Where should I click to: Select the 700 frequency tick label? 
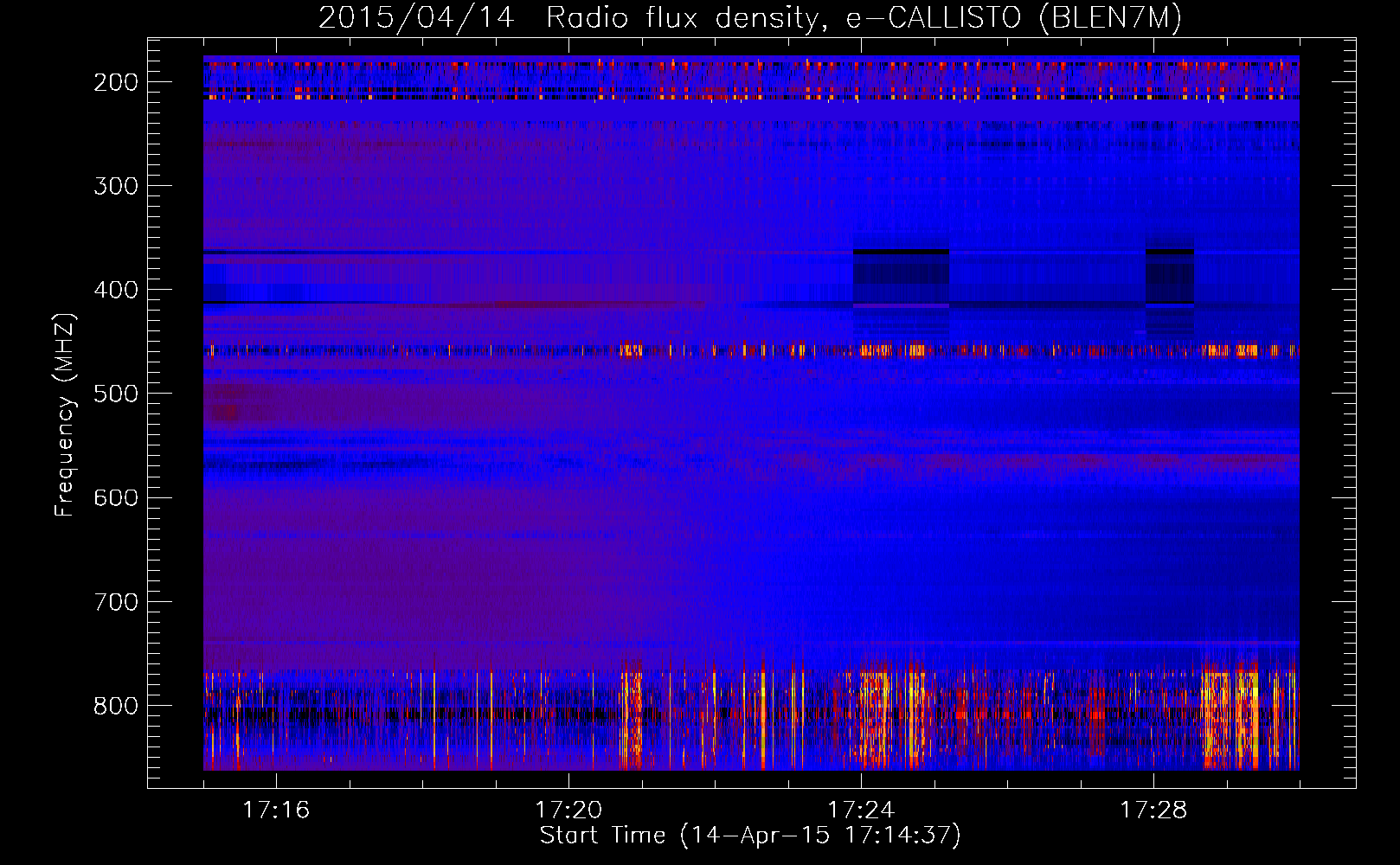pyautogui.click(x=116, y=601)
